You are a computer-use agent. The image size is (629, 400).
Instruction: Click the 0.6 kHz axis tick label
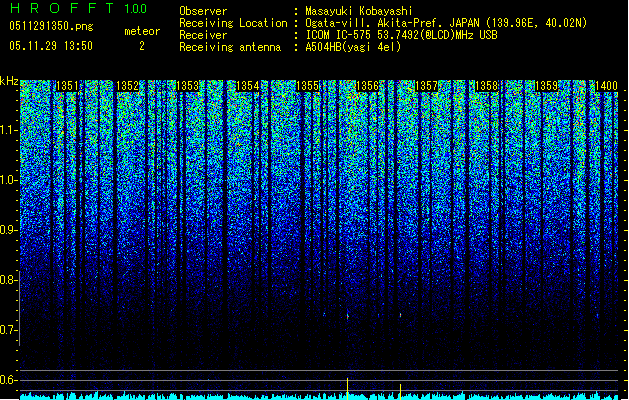[x=8, y=380]
